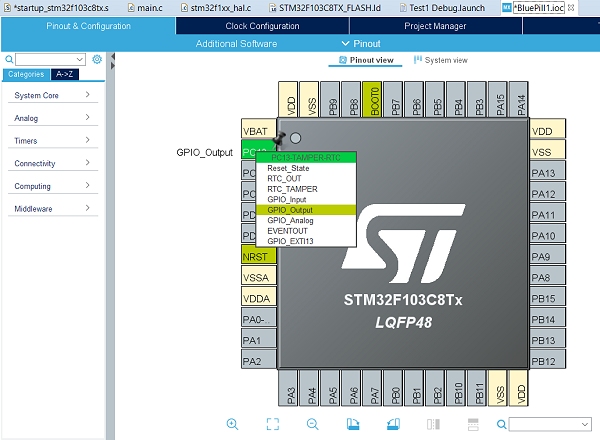
Task: Open the categories settings gear
Action: point(97,60)
